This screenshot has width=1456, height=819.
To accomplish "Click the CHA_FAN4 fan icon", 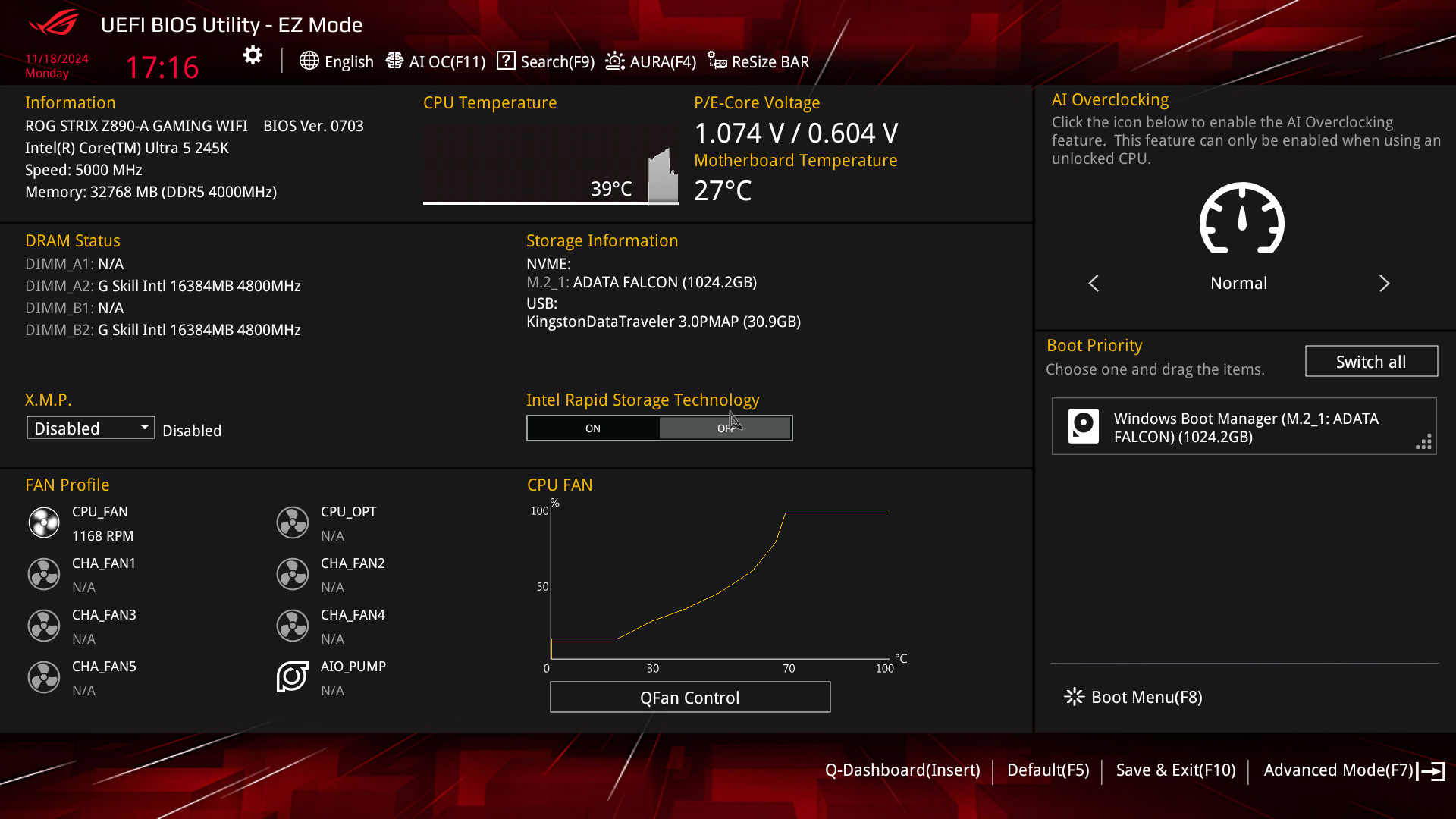I will click(x=293, y=626).
